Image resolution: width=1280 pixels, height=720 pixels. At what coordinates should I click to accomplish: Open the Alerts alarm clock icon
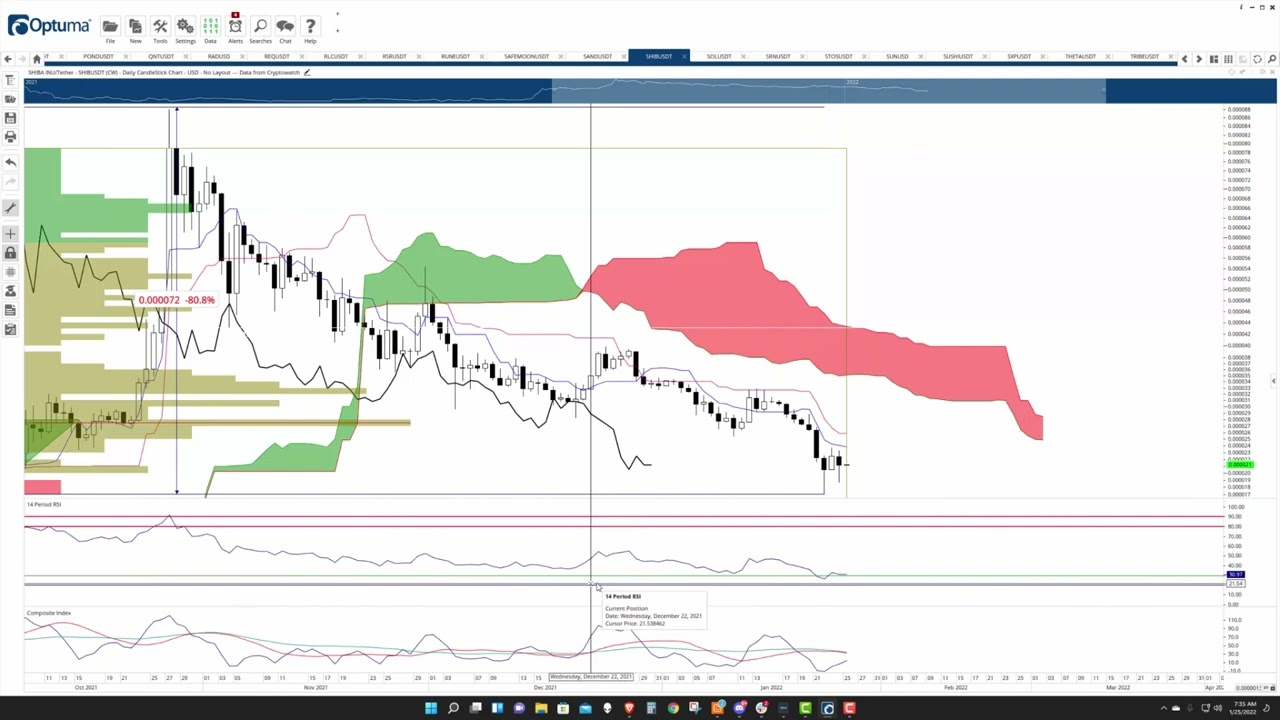pos(235,26)
